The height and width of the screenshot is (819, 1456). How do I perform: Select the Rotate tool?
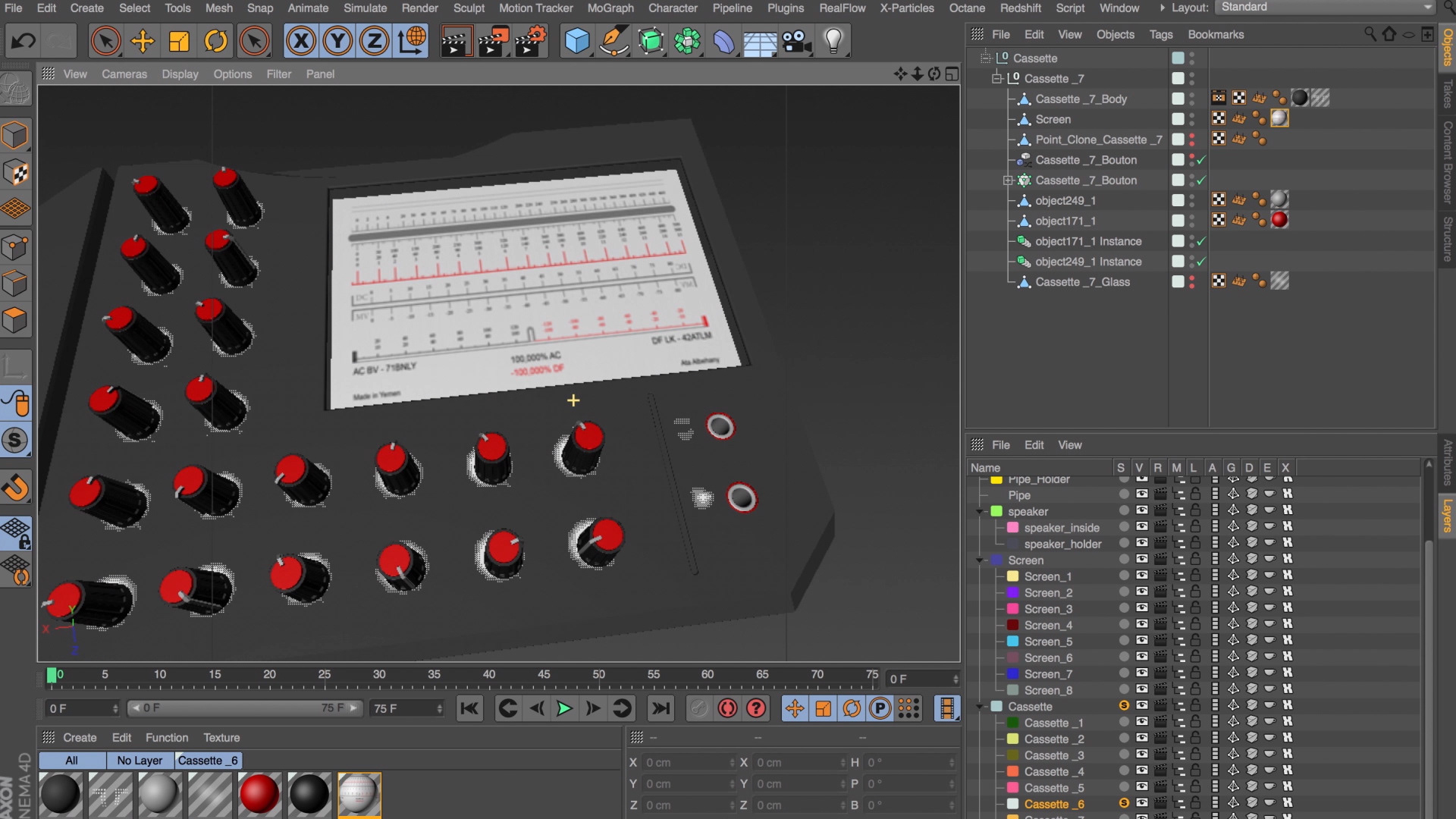pos(215,41)
